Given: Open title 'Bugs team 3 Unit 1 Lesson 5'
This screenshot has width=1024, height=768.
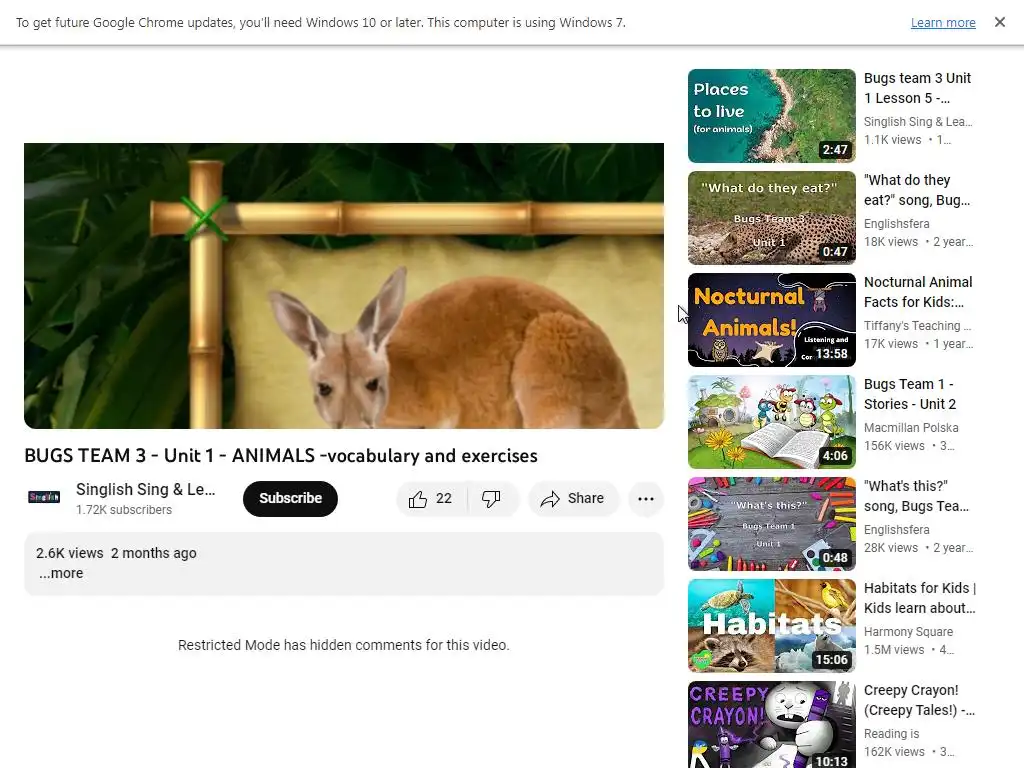Looking at the screenshot, I should (x=918, y=88).
